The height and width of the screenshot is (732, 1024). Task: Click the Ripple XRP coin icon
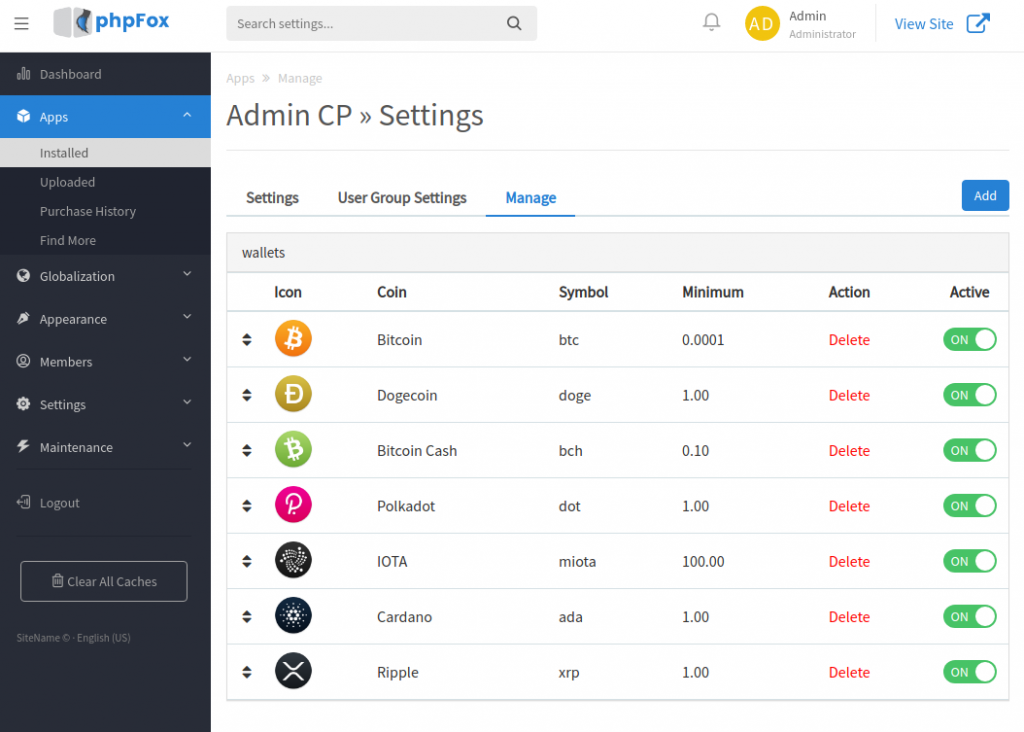click(x=293, y=671)
